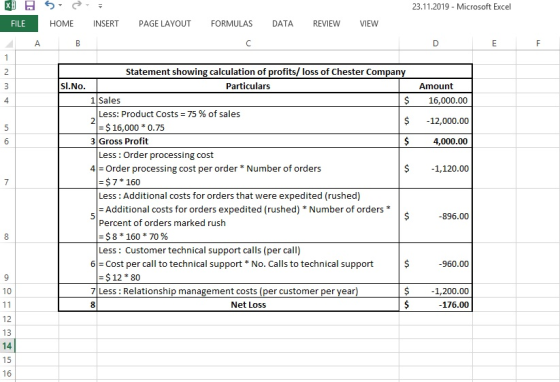The height and width of the screenshot is (382, 560).
Task: Select row 2 header
Action: (8, 71)
